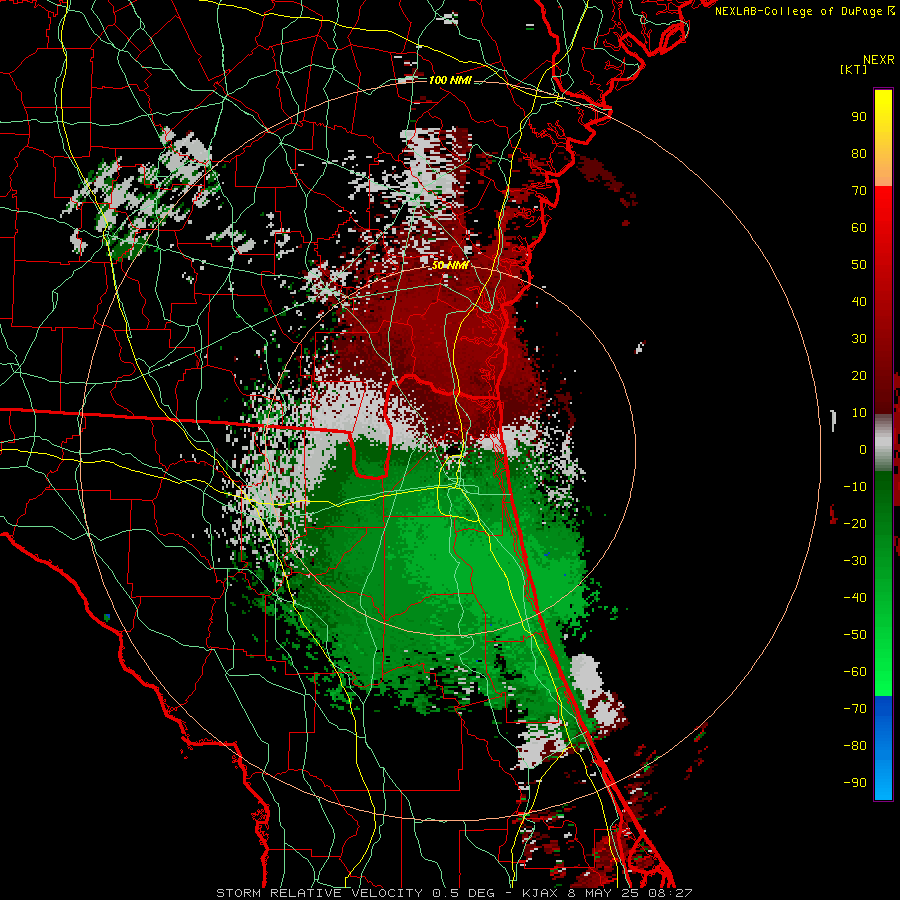Click the 90 value on the velocity scale
This screenshot has width=900, height=900.
point(859,117)
